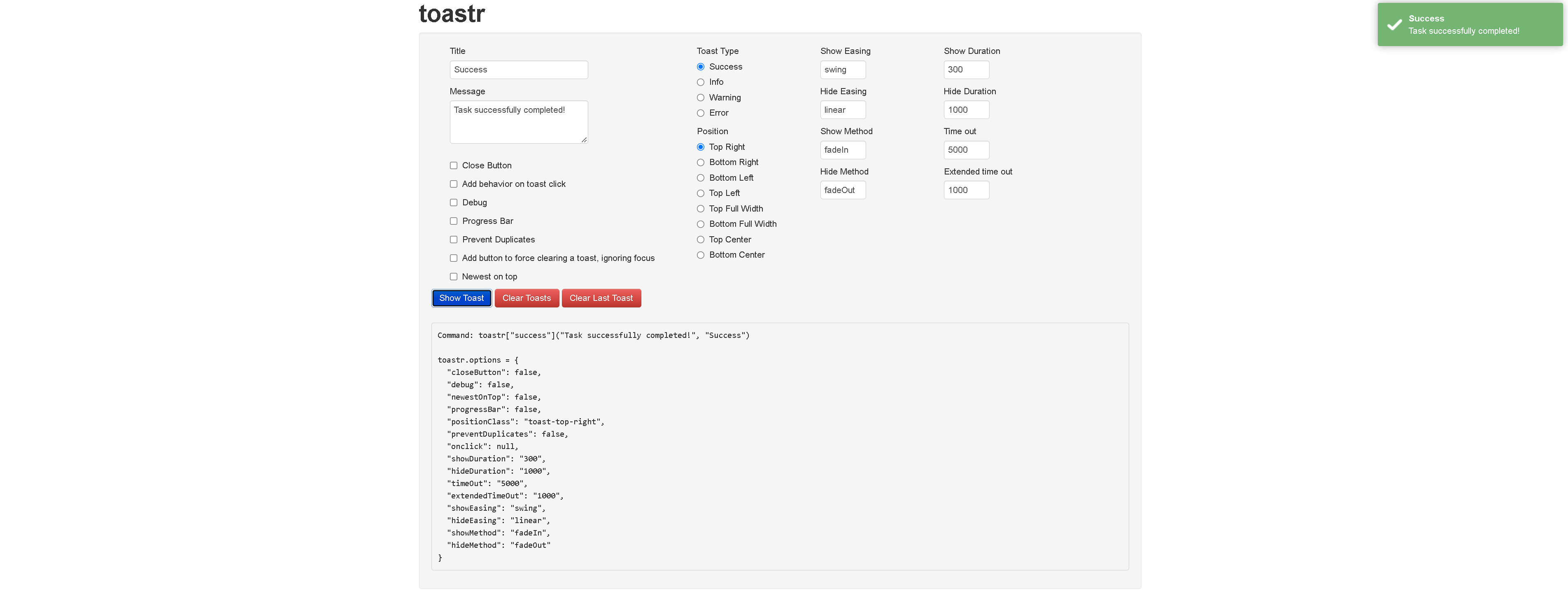Screen dimensions: 1568x605
Task: Enable the Close Button checkbox
Action: [454, 165]
